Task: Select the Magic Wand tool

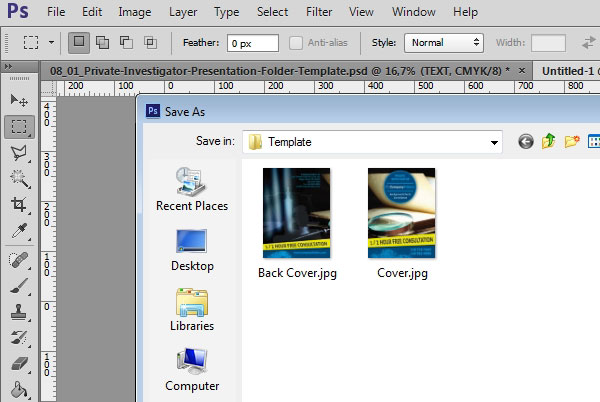Action: [x=19, y=179]
